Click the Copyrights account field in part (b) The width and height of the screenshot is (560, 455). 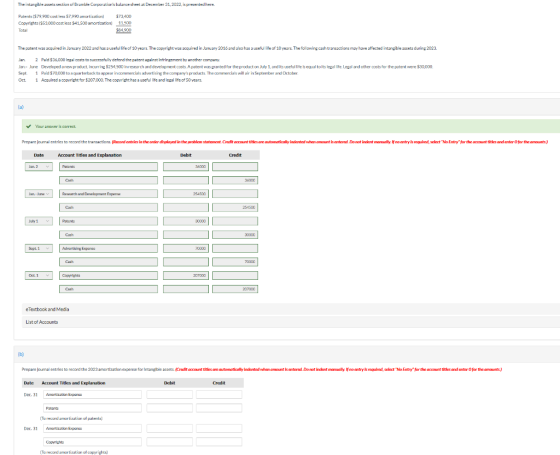coord(92,442)
